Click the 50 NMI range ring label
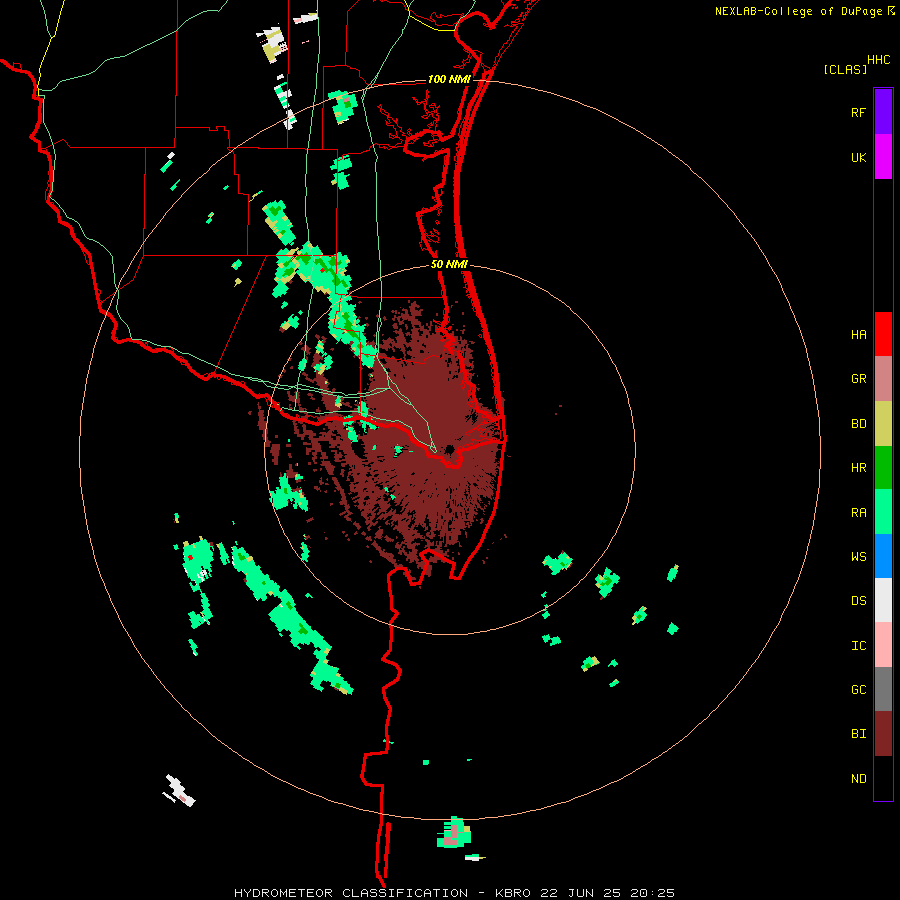900x900 pixels. pyautogui.click(x=449, y=264)
